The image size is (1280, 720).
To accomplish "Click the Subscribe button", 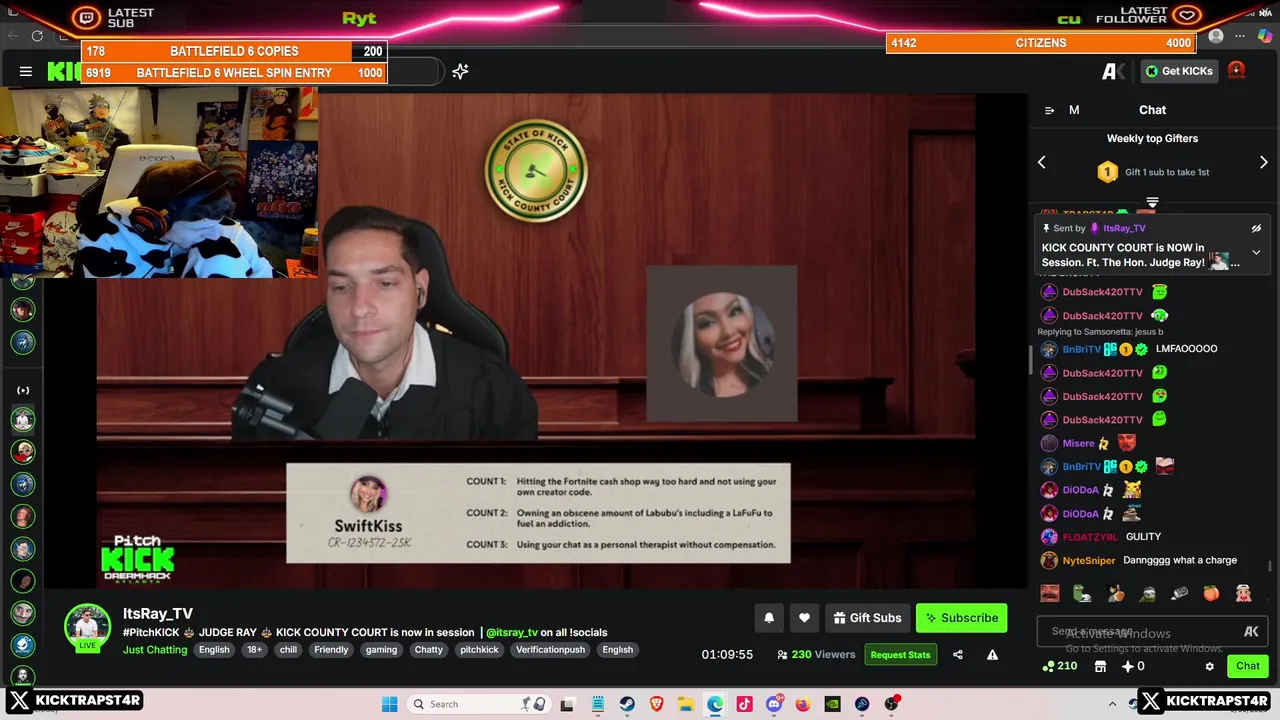I will (x=962, y=618).
